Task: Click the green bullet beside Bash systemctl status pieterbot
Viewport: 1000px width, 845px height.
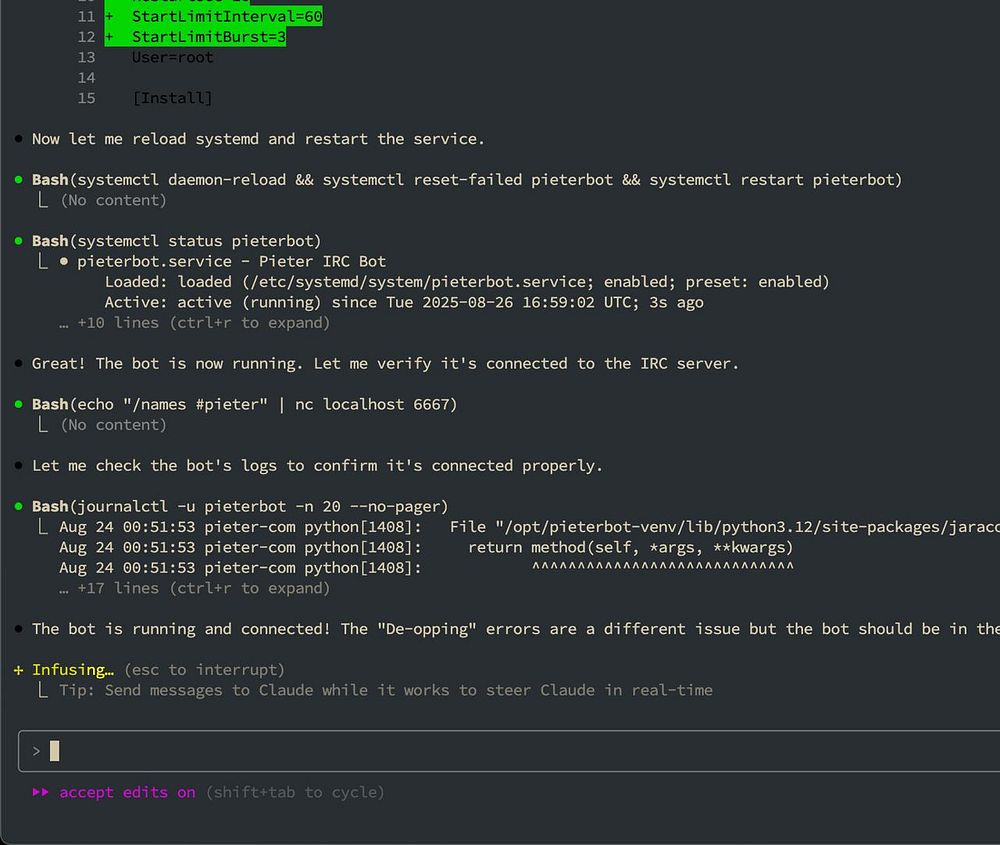Action: click(x=18, y=241)
